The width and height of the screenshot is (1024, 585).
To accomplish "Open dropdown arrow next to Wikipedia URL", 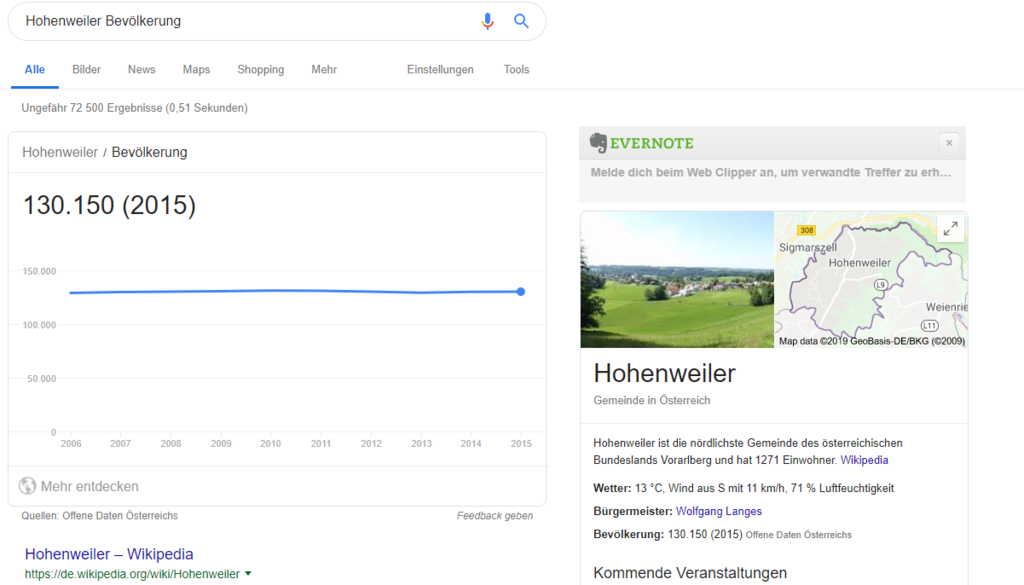I will (x=248, y=574).
